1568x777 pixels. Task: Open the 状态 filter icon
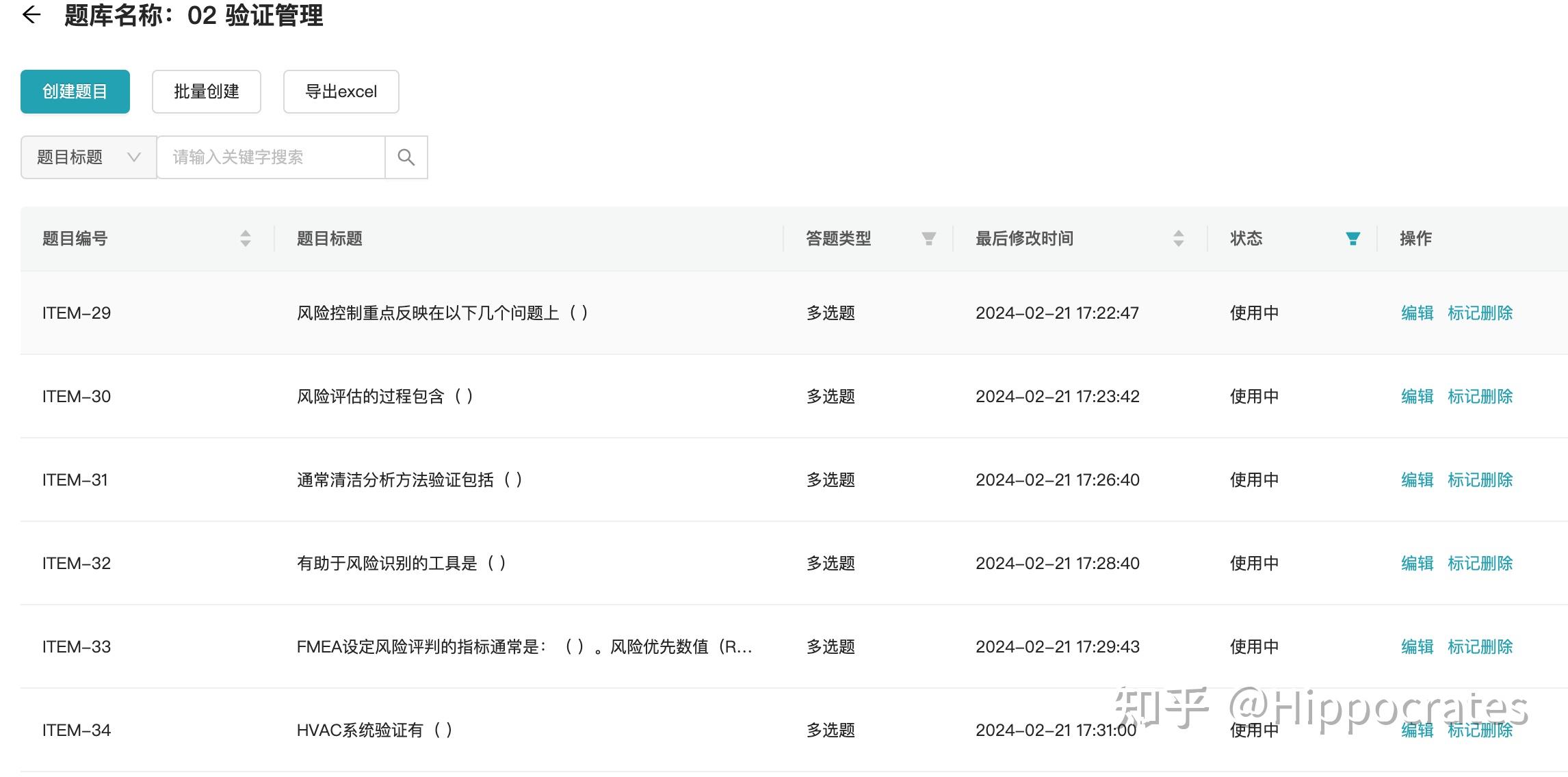coord(1353,238)
